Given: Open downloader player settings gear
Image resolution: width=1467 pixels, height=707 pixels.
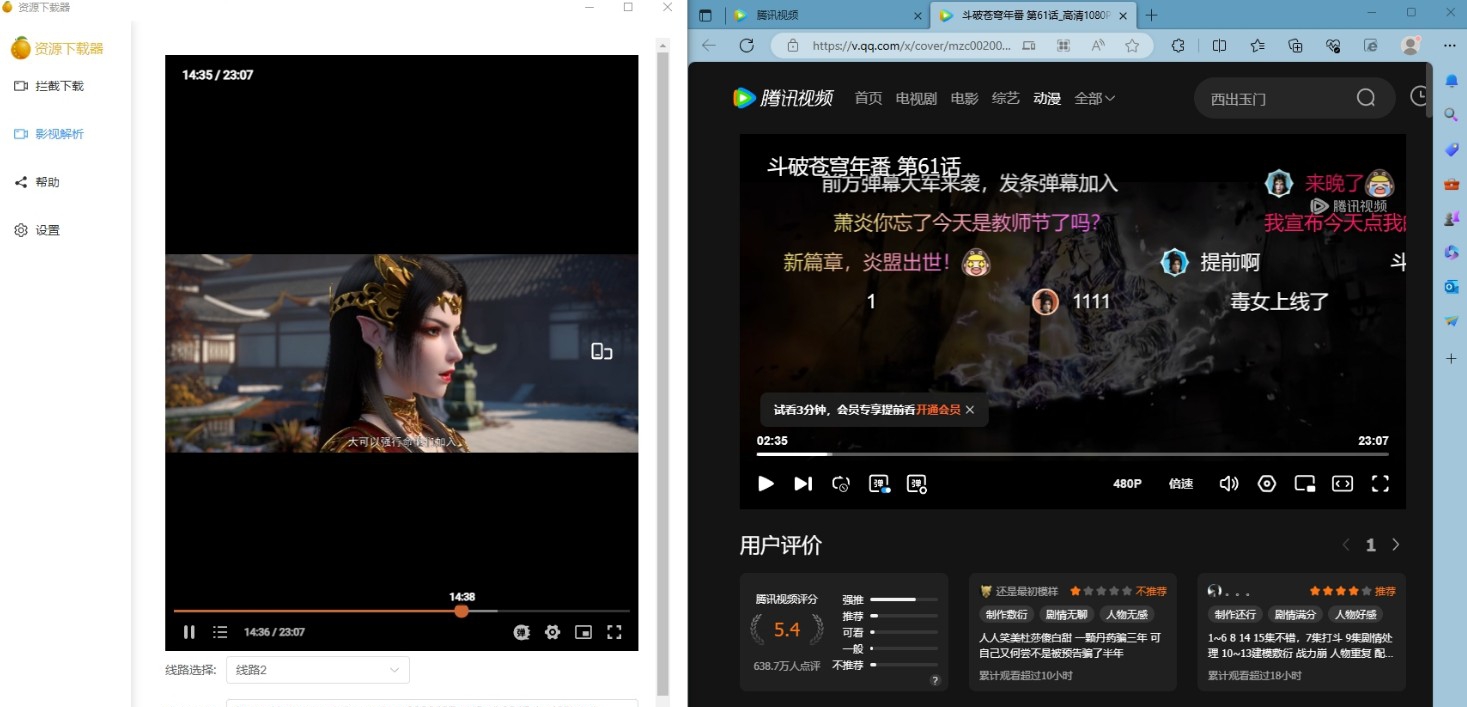Looking at the screenshot, I should [x=552, y=632].
